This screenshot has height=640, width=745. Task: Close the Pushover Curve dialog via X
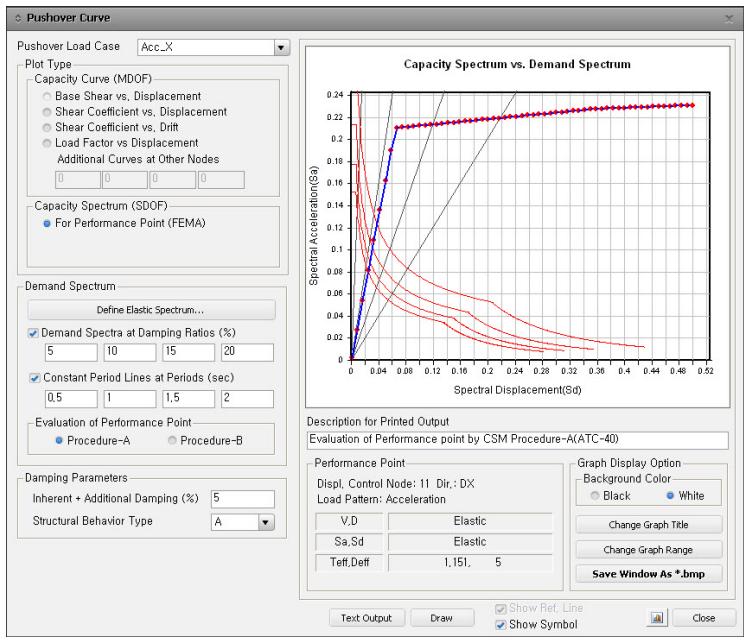(x=728, y=19)
